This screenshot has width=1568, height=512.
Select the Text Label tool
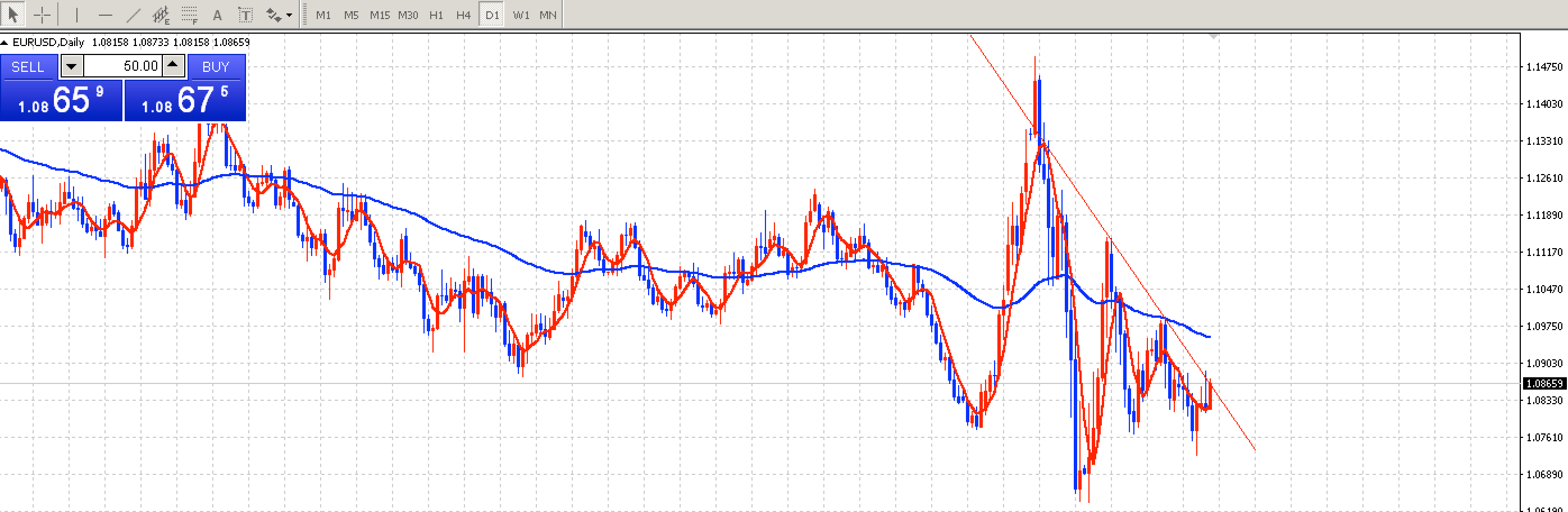pyautogui.click(x=245, y=15)
